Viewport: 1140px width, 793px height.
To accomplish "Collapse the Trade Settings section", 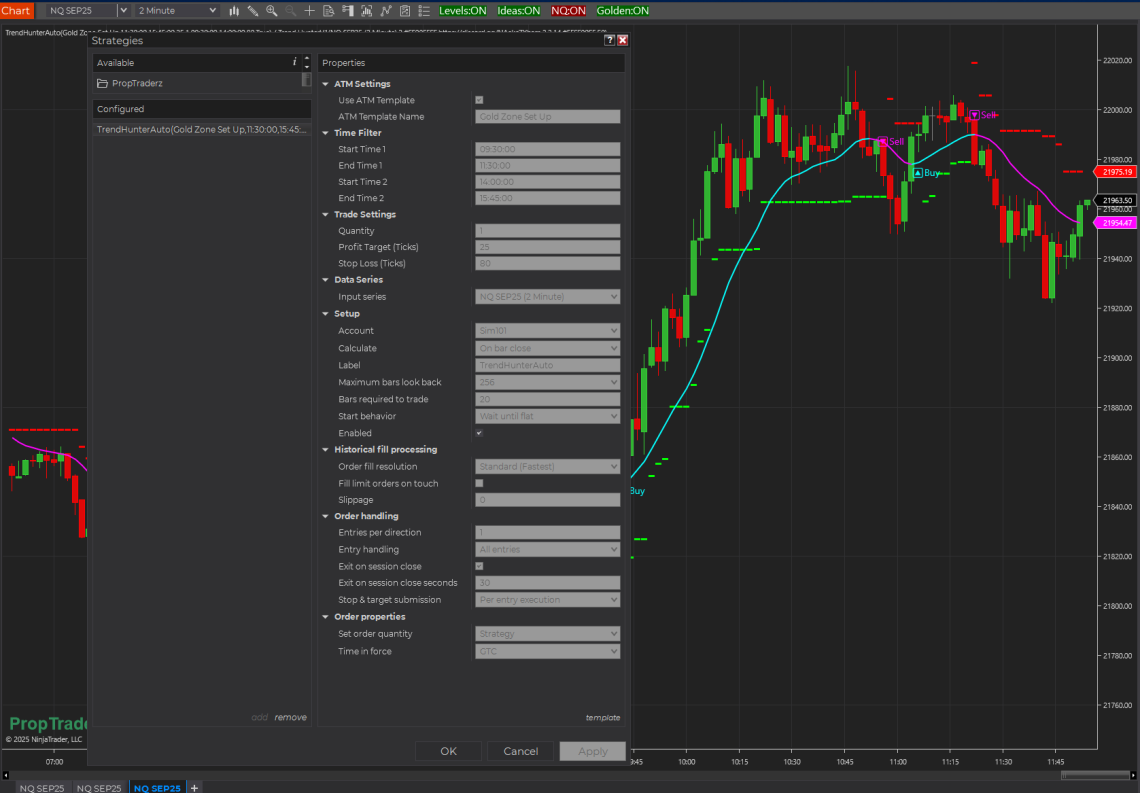I will pyautogui.click(x=326, y=214).
